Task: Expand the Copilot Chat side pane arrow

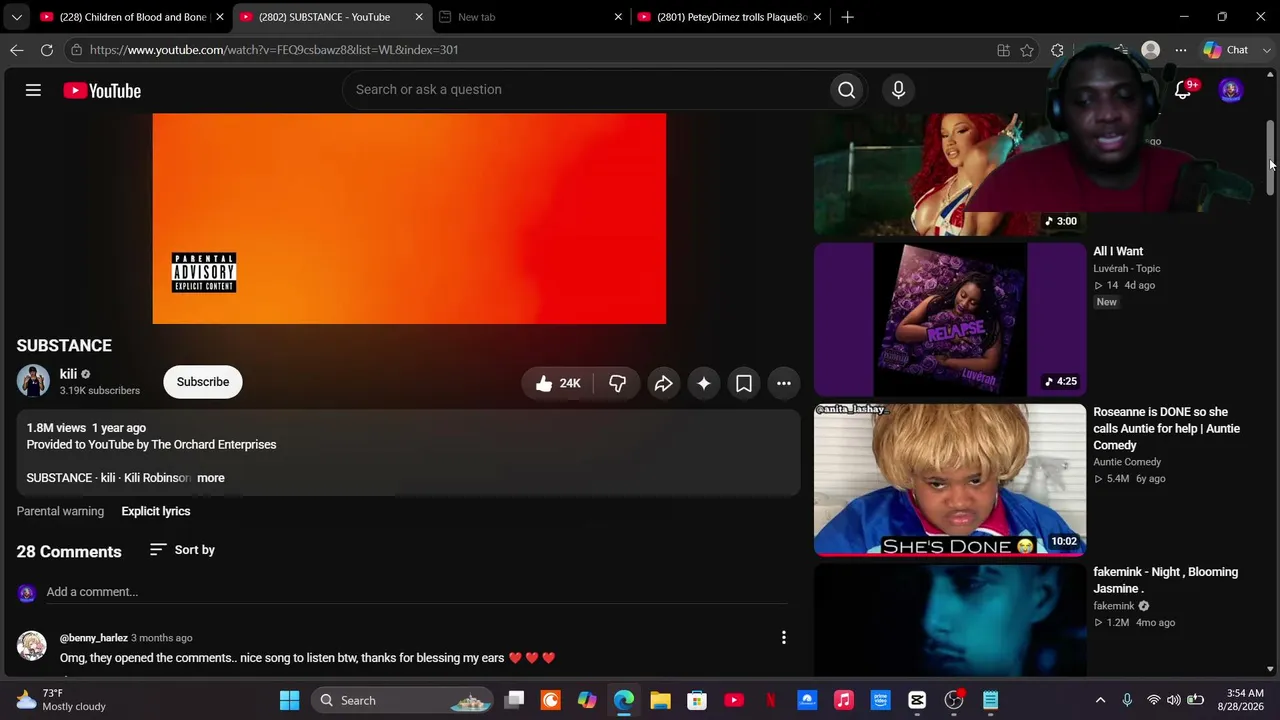Action: tap(1268, 50)
